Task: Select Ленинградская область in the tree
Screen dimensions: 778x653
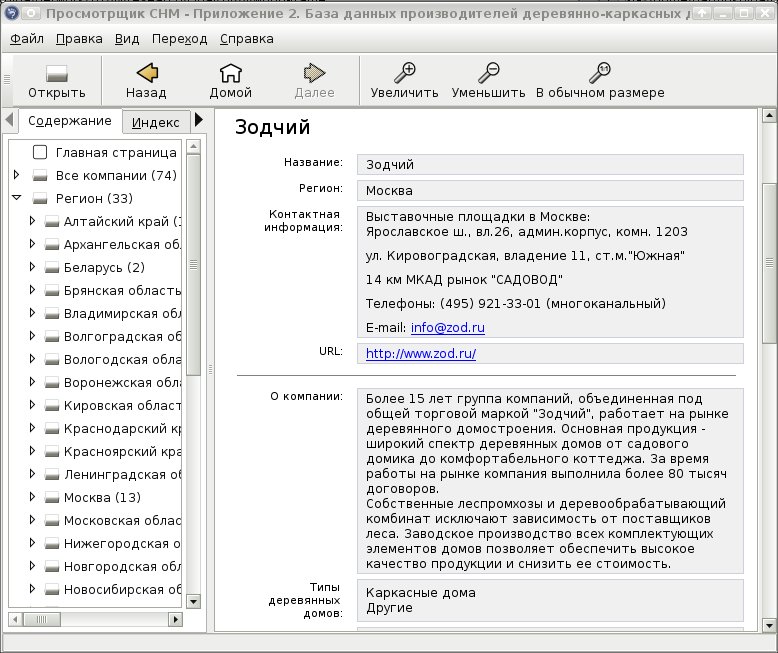Action: point(122,474)
